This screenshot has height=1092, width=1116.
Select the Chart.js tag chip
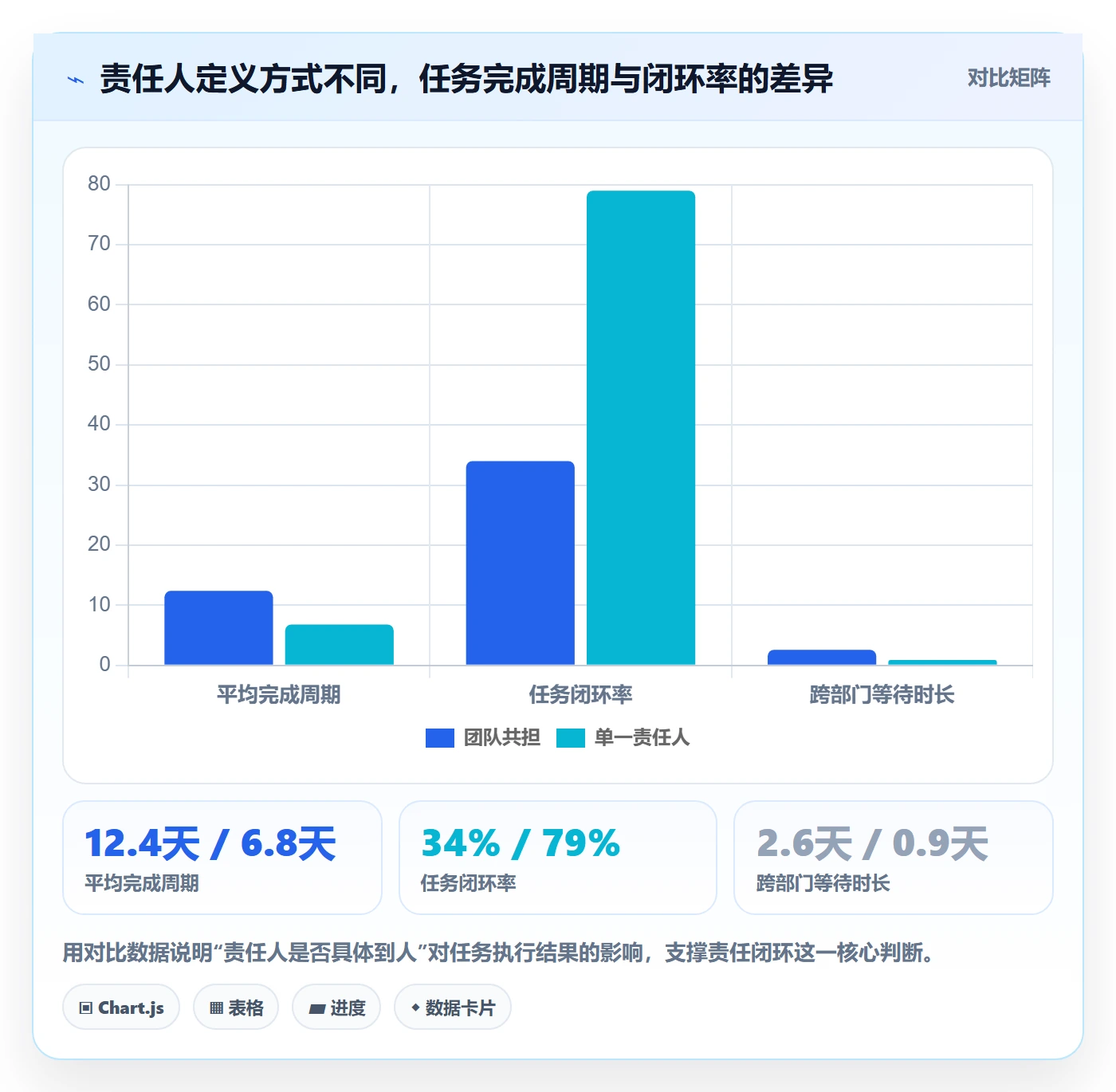coord(121,1008)
